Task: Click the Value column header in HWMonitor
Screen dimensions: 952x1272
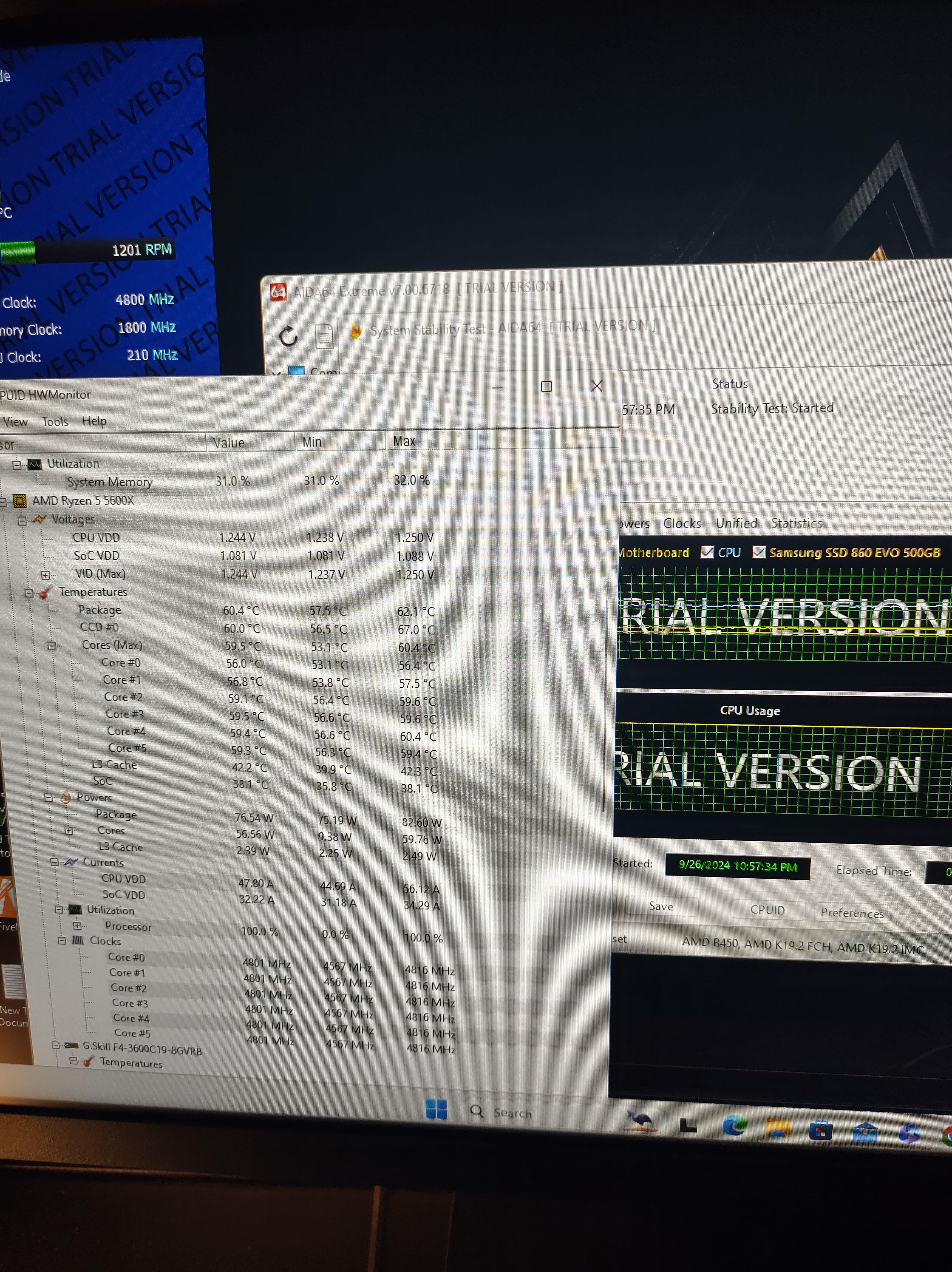Action: pos(250,443)
